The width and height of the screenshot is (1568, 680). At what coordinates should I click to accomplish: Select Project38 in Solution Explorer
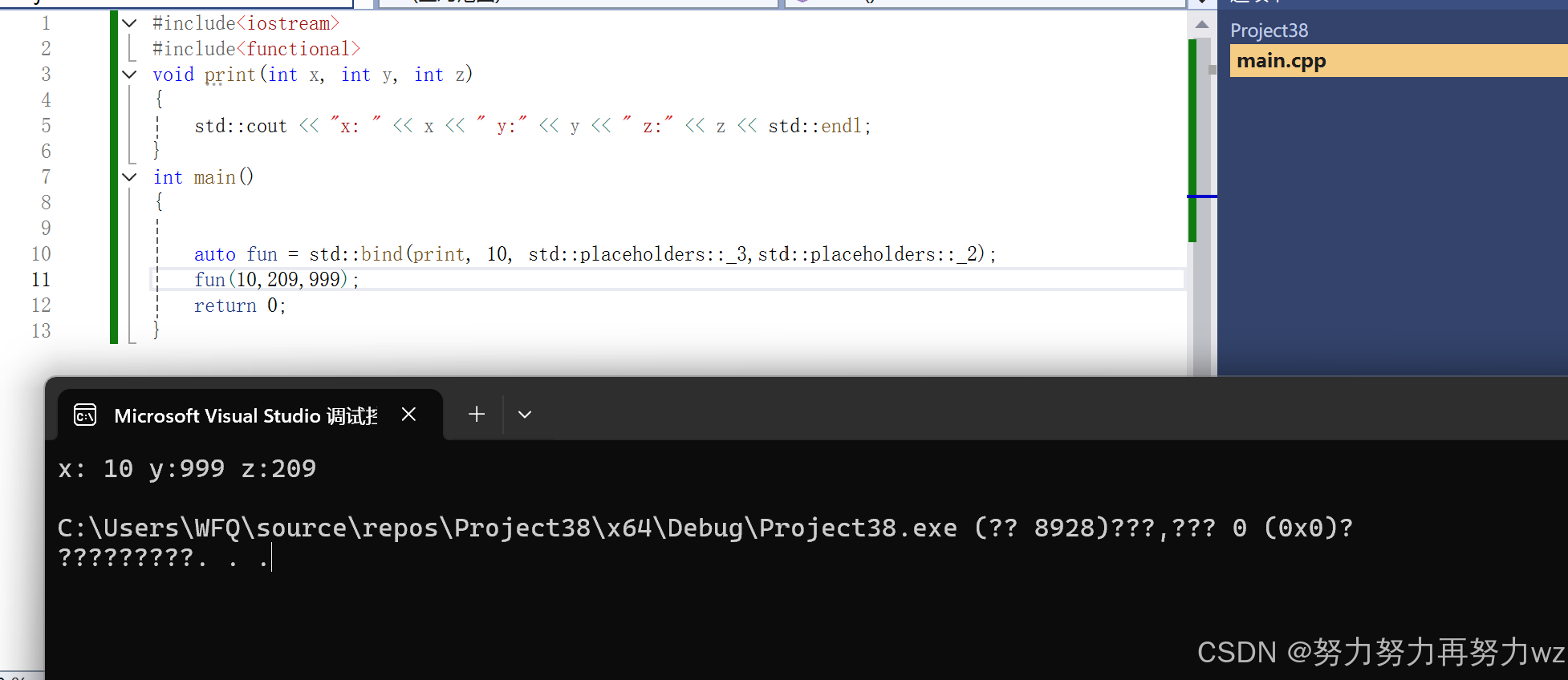coord(1269,30)
